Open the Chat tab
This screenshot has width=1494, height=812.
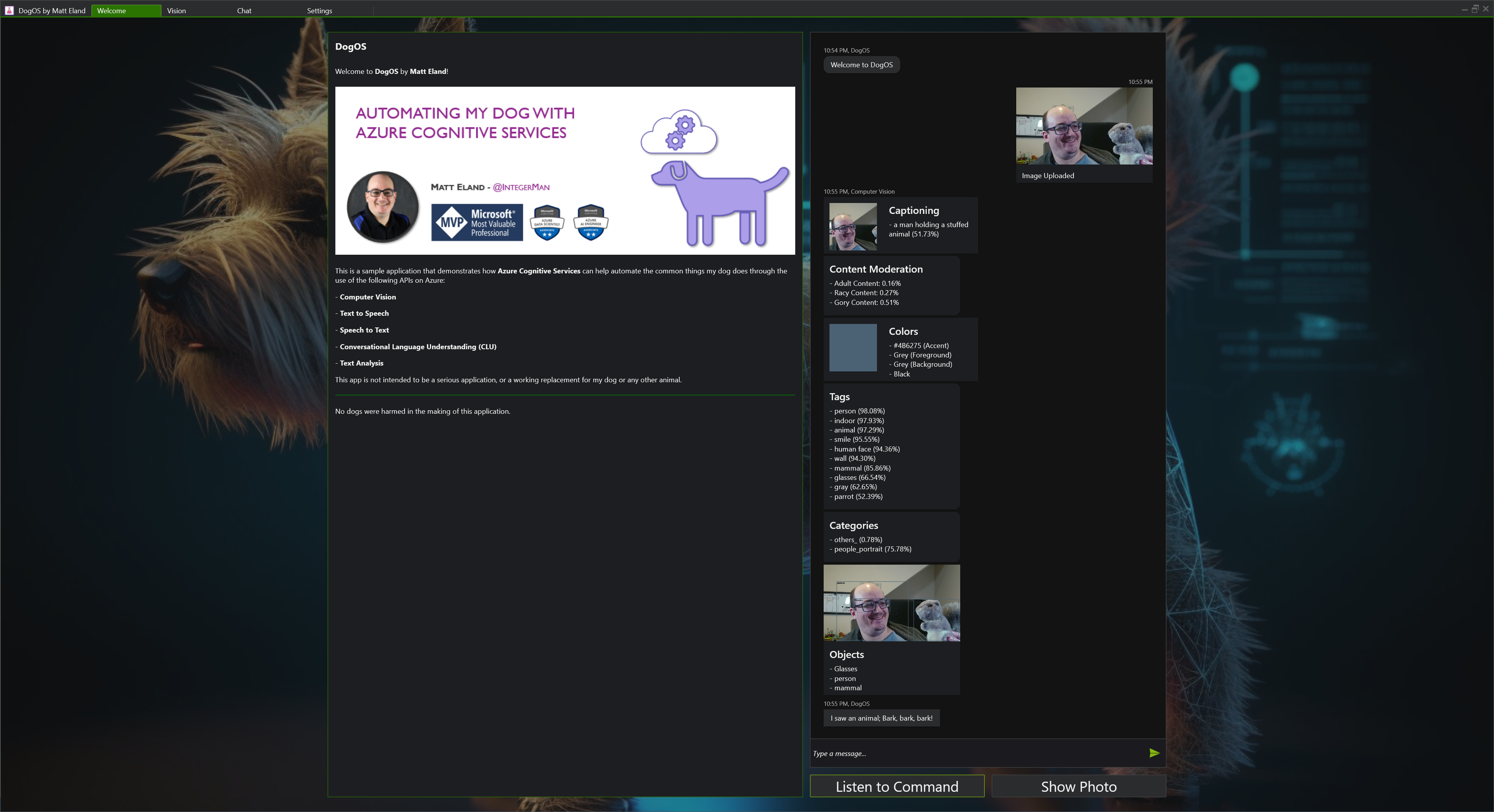tap(244, 10)
